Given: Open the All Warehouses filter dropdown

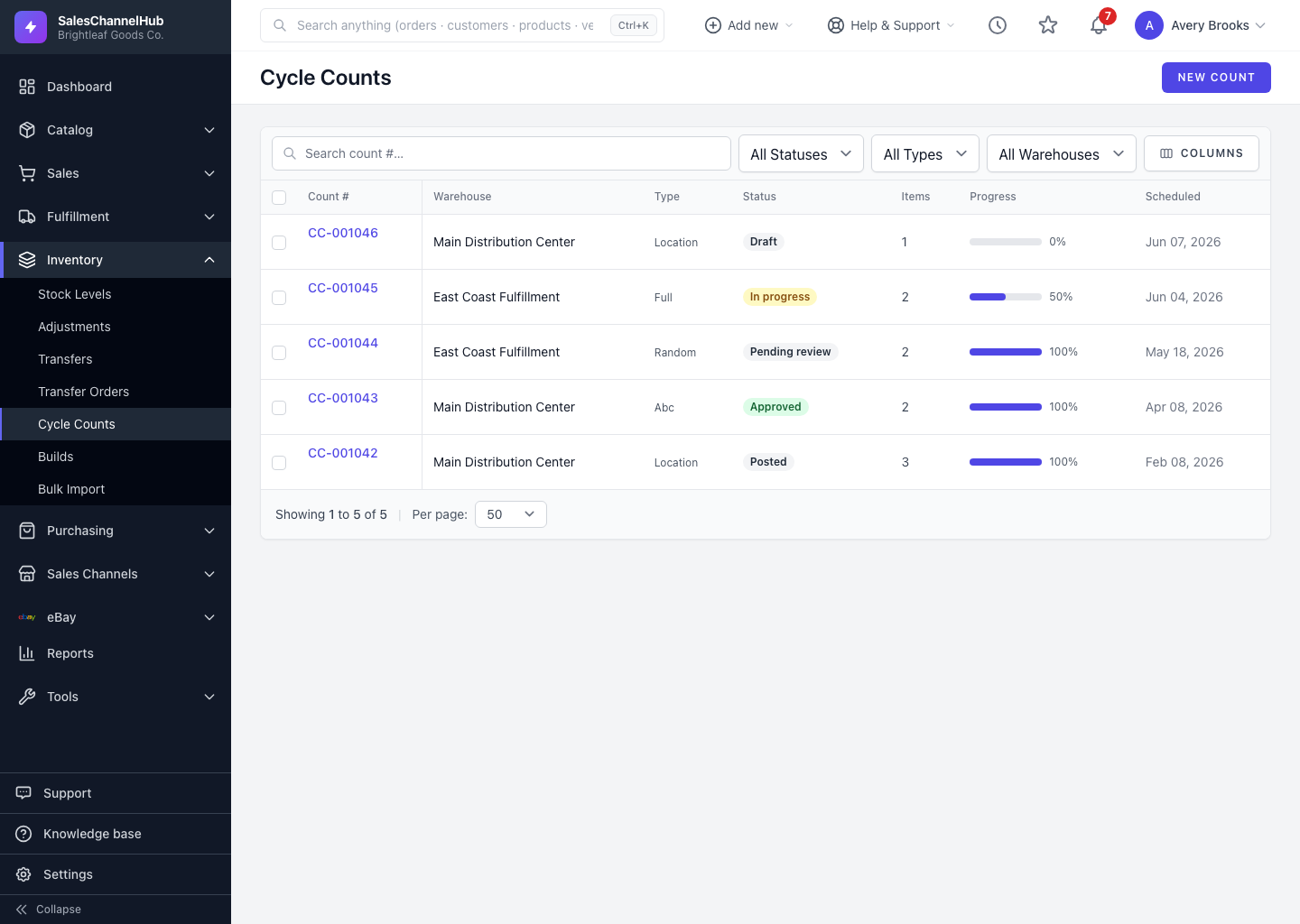Looking at the screenshot, I should tap(1061, 153).
